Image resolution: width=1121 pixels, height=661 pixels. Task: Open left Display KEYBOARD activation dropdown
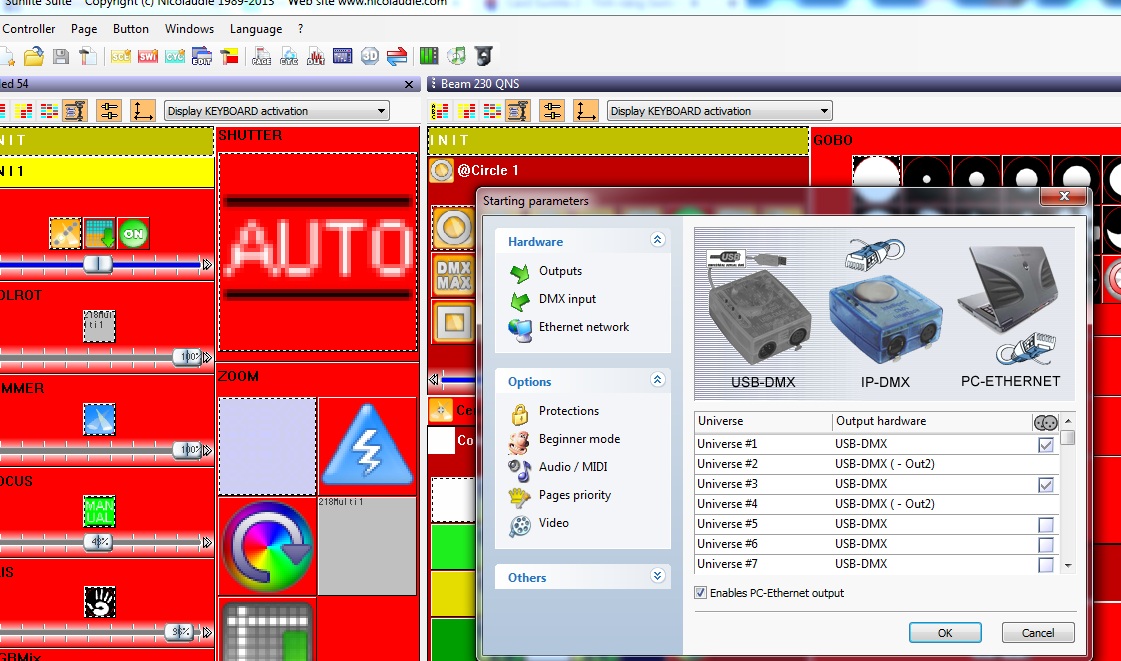click(276, 111)
